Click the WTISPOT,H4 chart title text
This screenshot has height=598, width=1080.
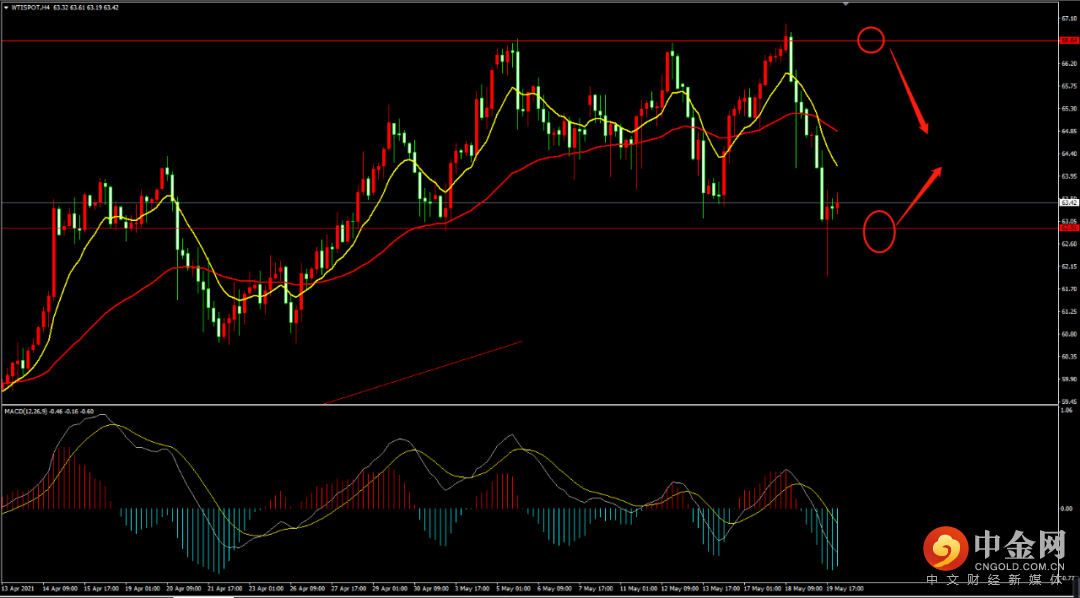(30, 8)
